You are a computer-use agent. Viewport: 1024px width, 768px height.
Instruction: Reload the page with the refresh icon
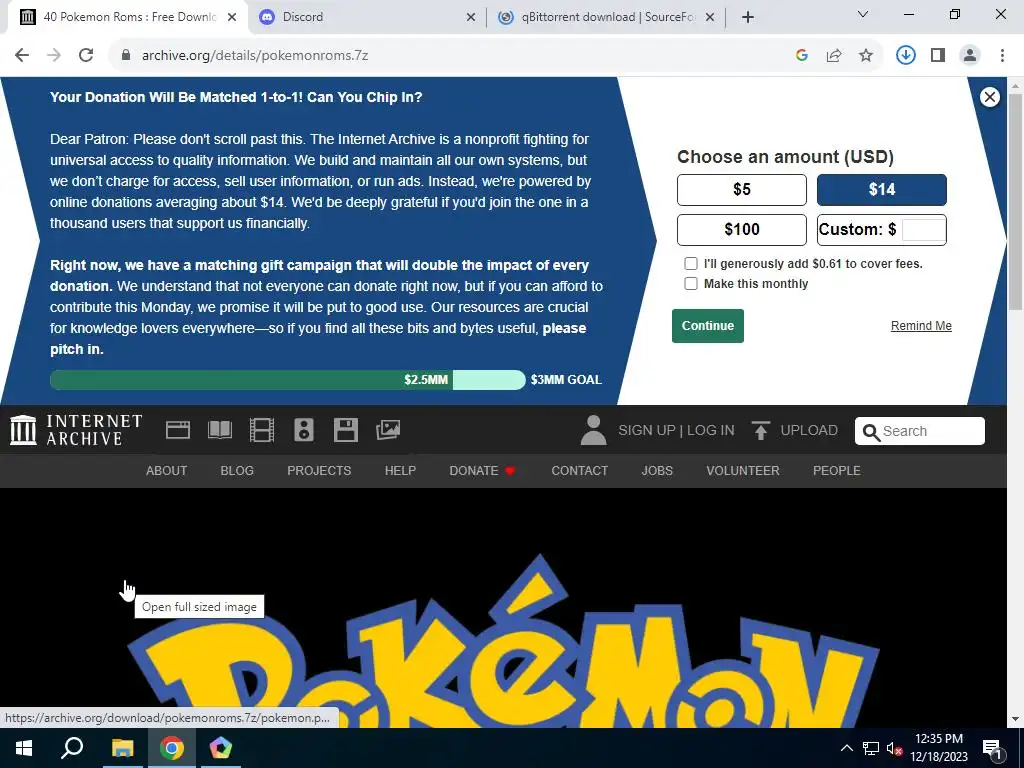tap(86, 56)
